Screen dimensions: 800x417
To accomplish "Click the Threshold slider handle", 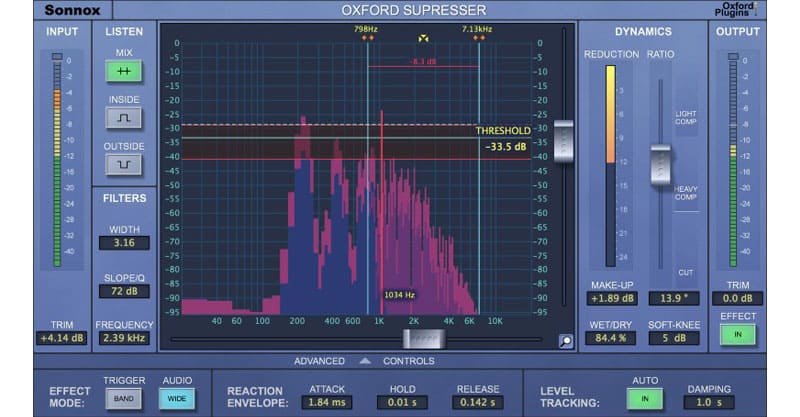I will (563, 140).
